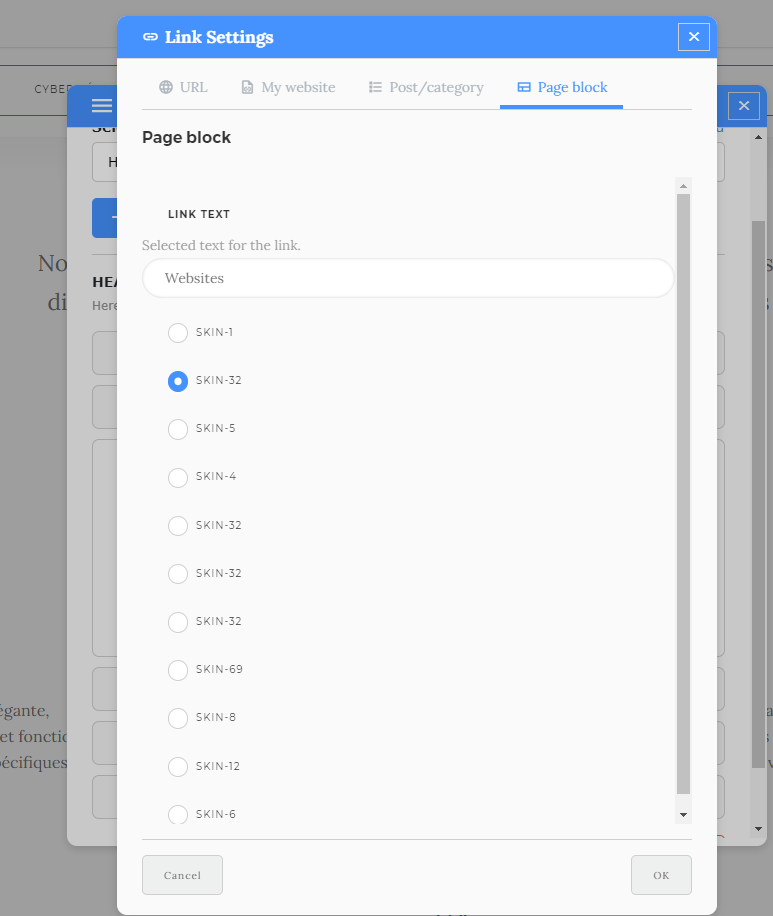
Task: Select the SKIN-4 radio option
Action: coord(178,477)
